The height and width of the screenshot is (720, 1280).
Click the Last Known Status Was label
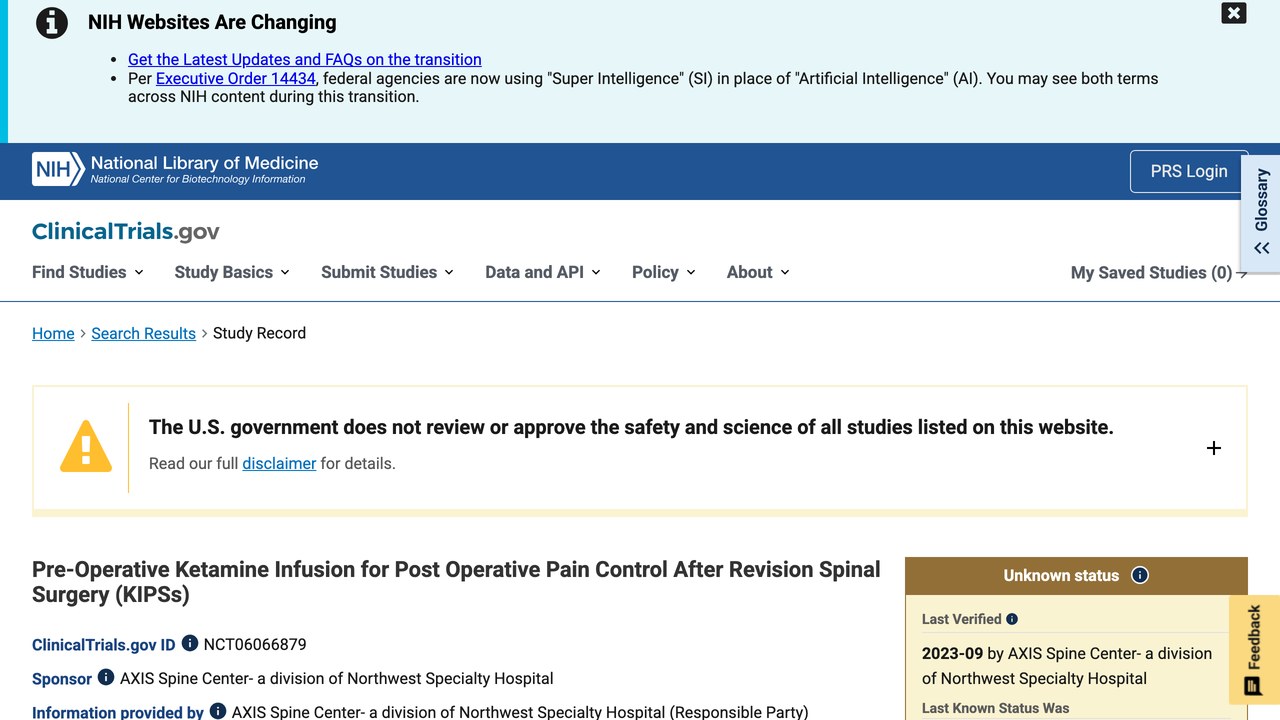[995, 708]
